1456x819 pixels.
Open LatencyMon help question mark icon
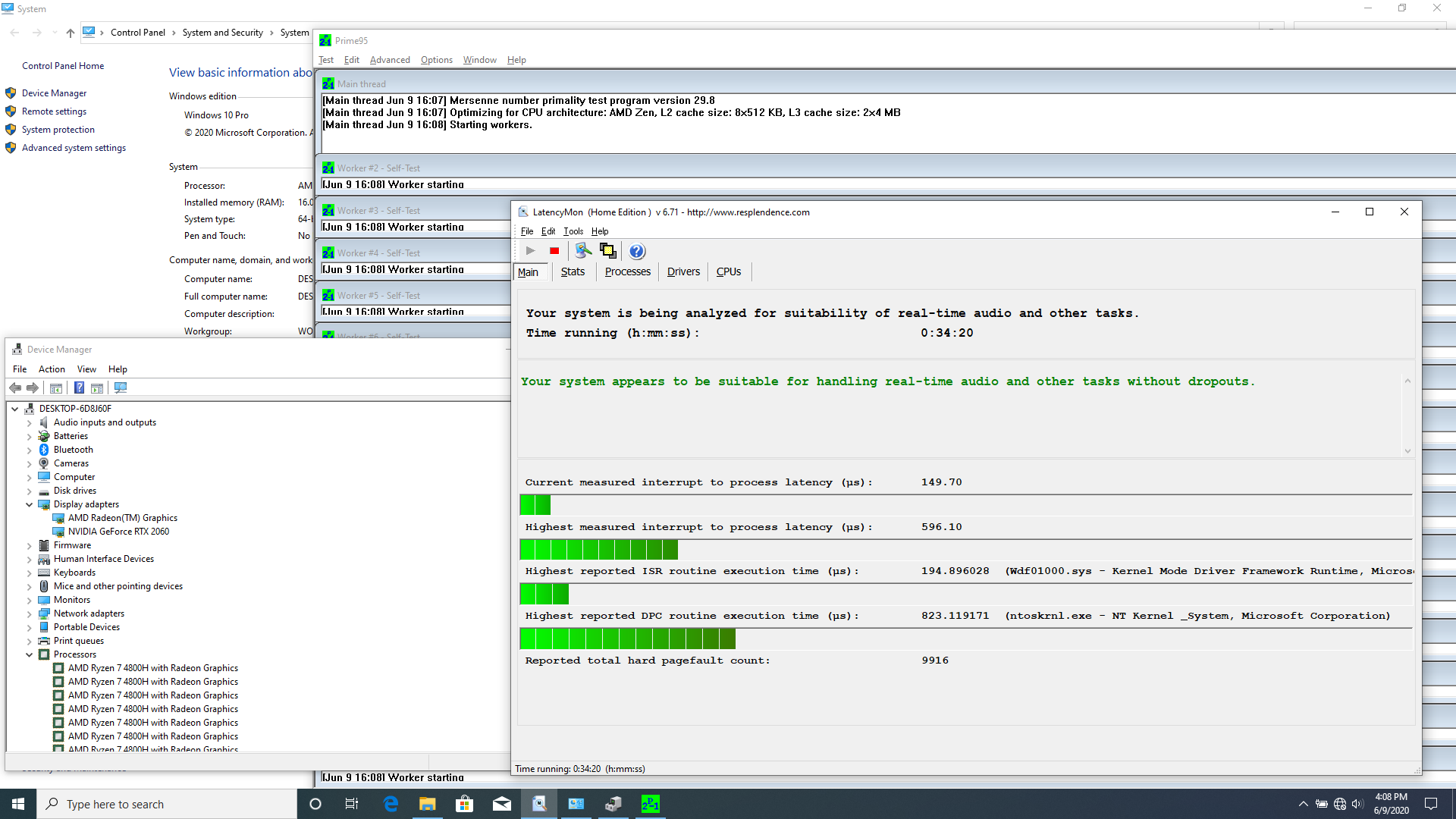click(x=637, y=251)
